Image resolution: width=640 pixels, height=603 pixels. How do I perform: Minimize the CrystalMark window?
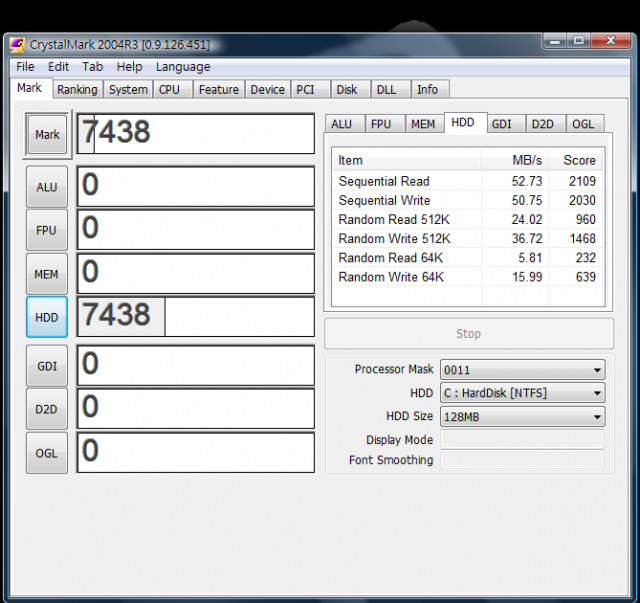pos(555,41)
